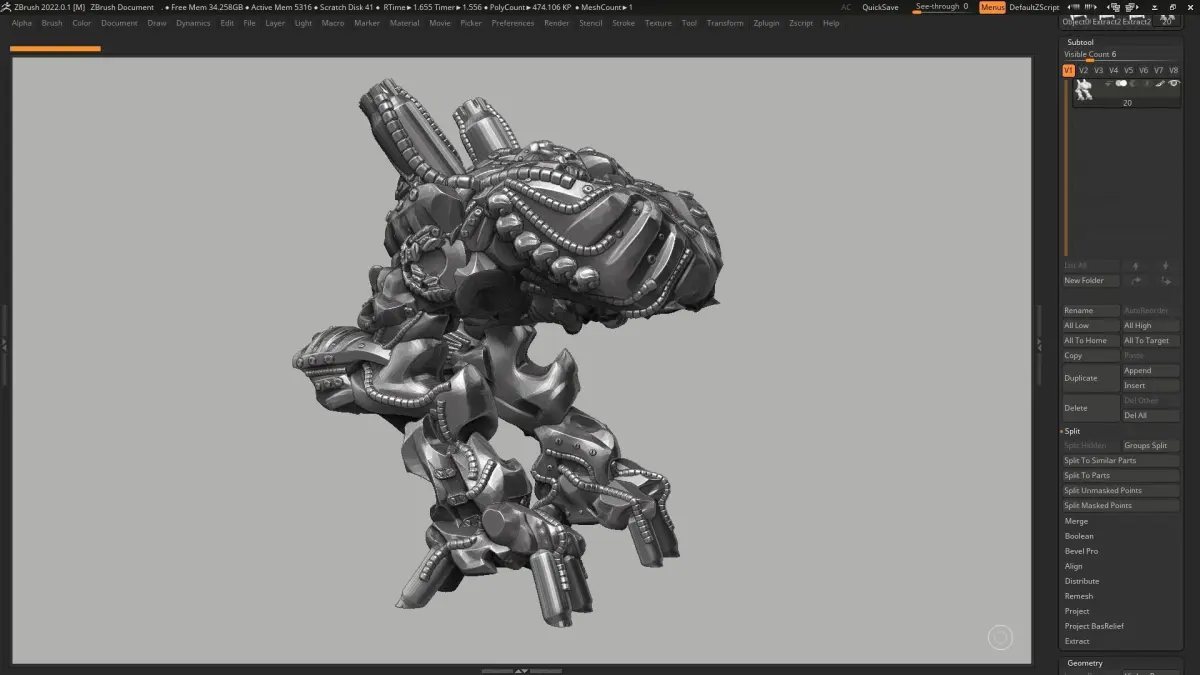The height and width of the screenshot is (675, 1200).
Task: Click the ZBrush logo icon in title bar
Action: click(x=6, y=7)
